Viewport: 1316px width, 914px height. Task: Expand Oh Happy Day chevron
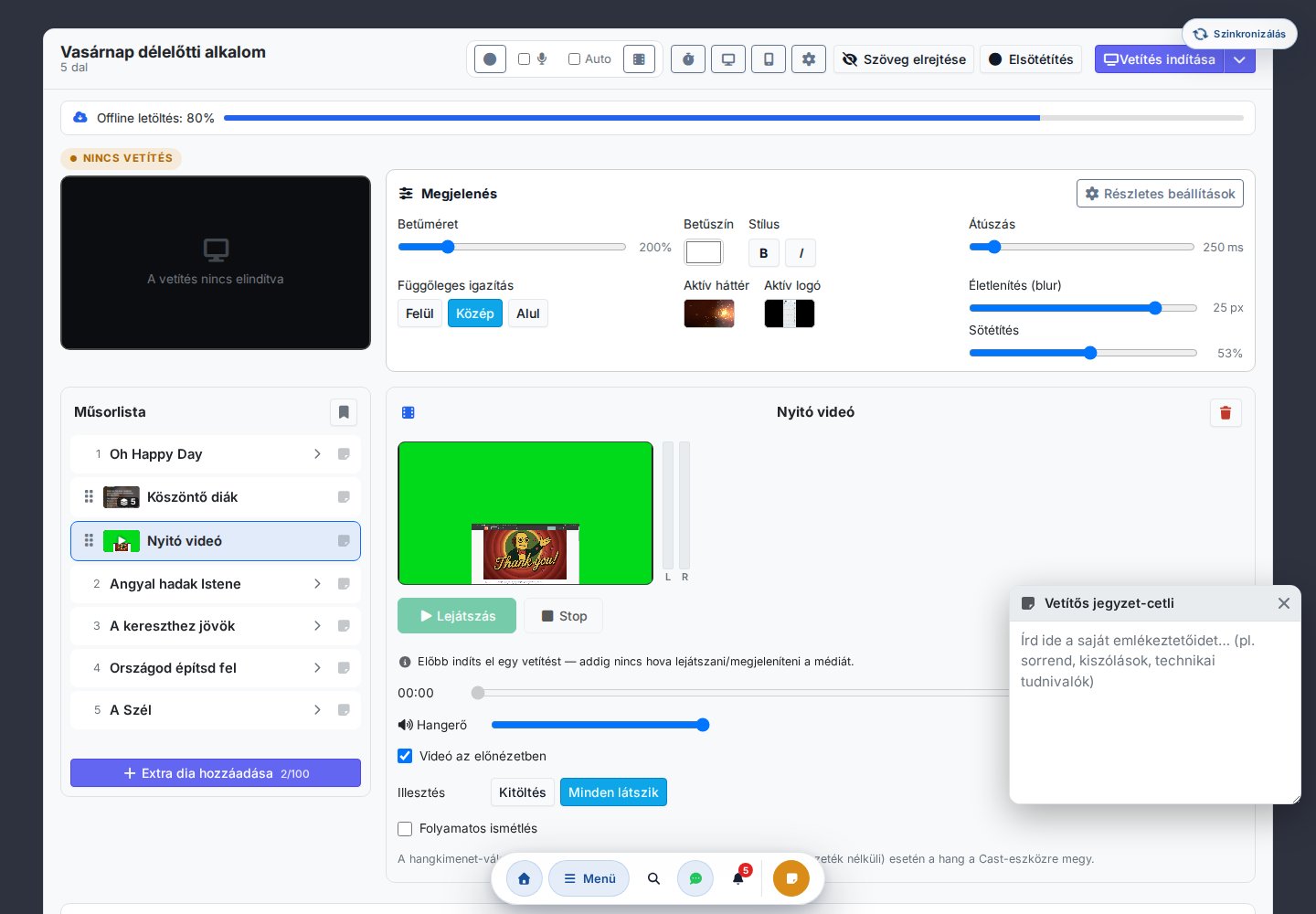click(317, 454)
